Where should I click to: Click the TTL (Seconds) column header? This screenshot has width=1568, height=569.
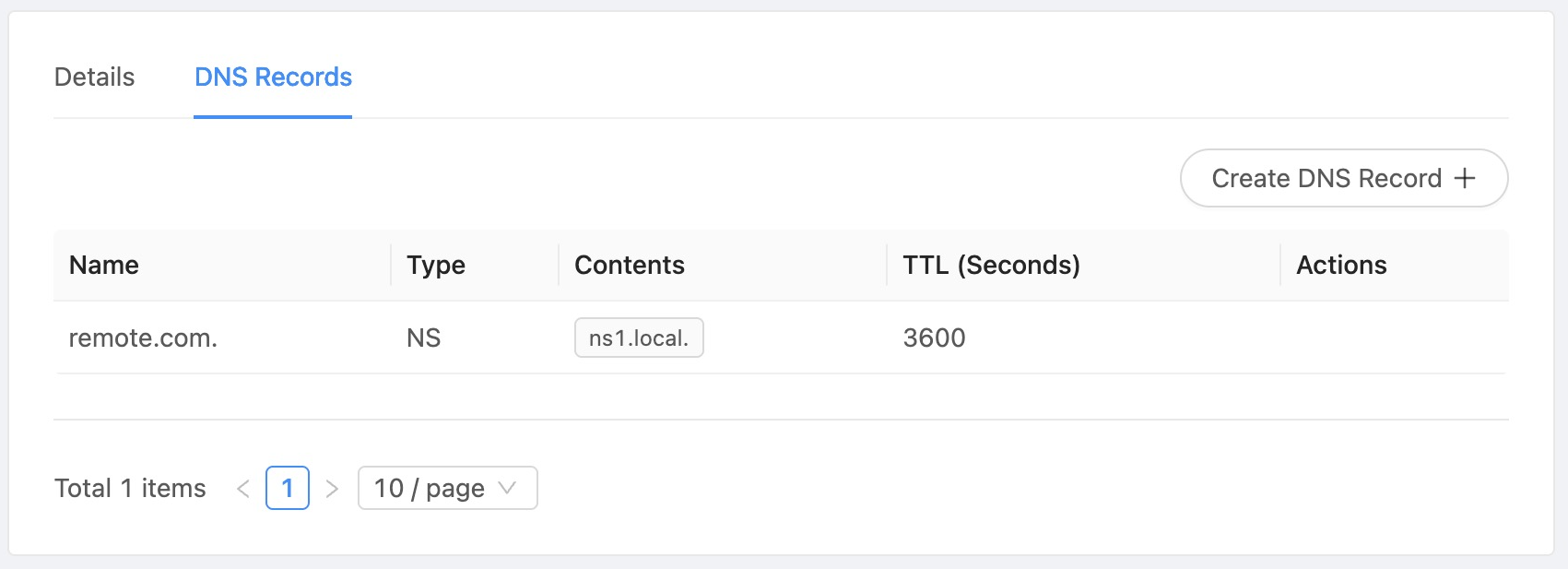point(991,266)
